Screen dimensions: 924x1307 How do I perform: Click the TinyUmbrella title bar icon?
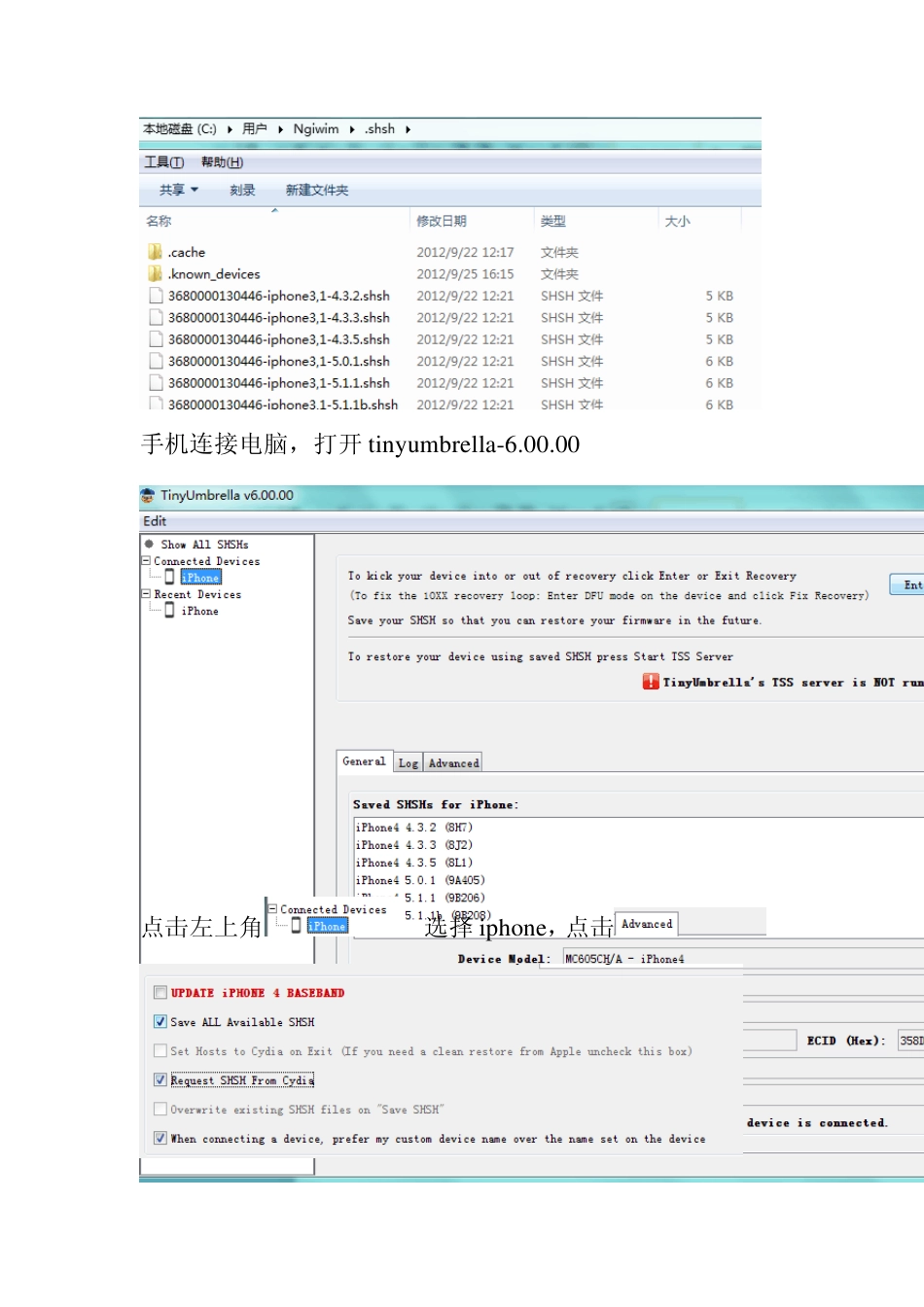[x=148, y=495]
